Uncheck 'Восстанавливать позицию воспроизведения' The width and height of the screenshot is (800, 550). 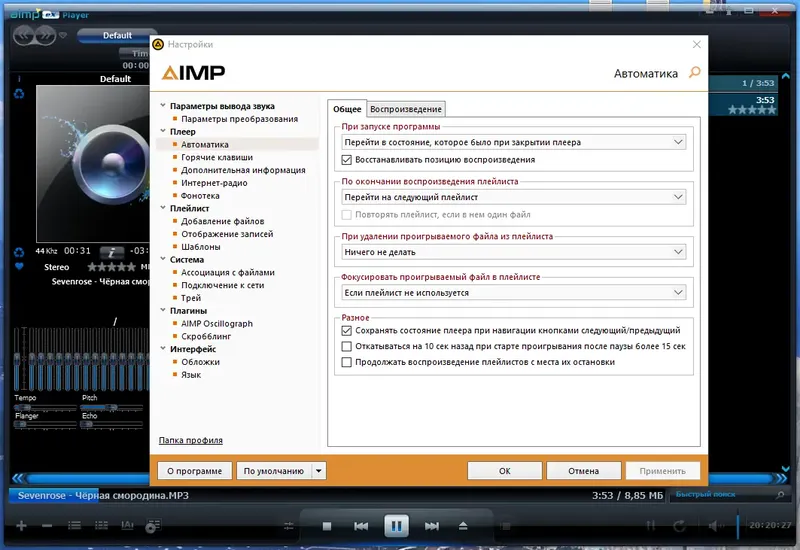tap(346, 160)
